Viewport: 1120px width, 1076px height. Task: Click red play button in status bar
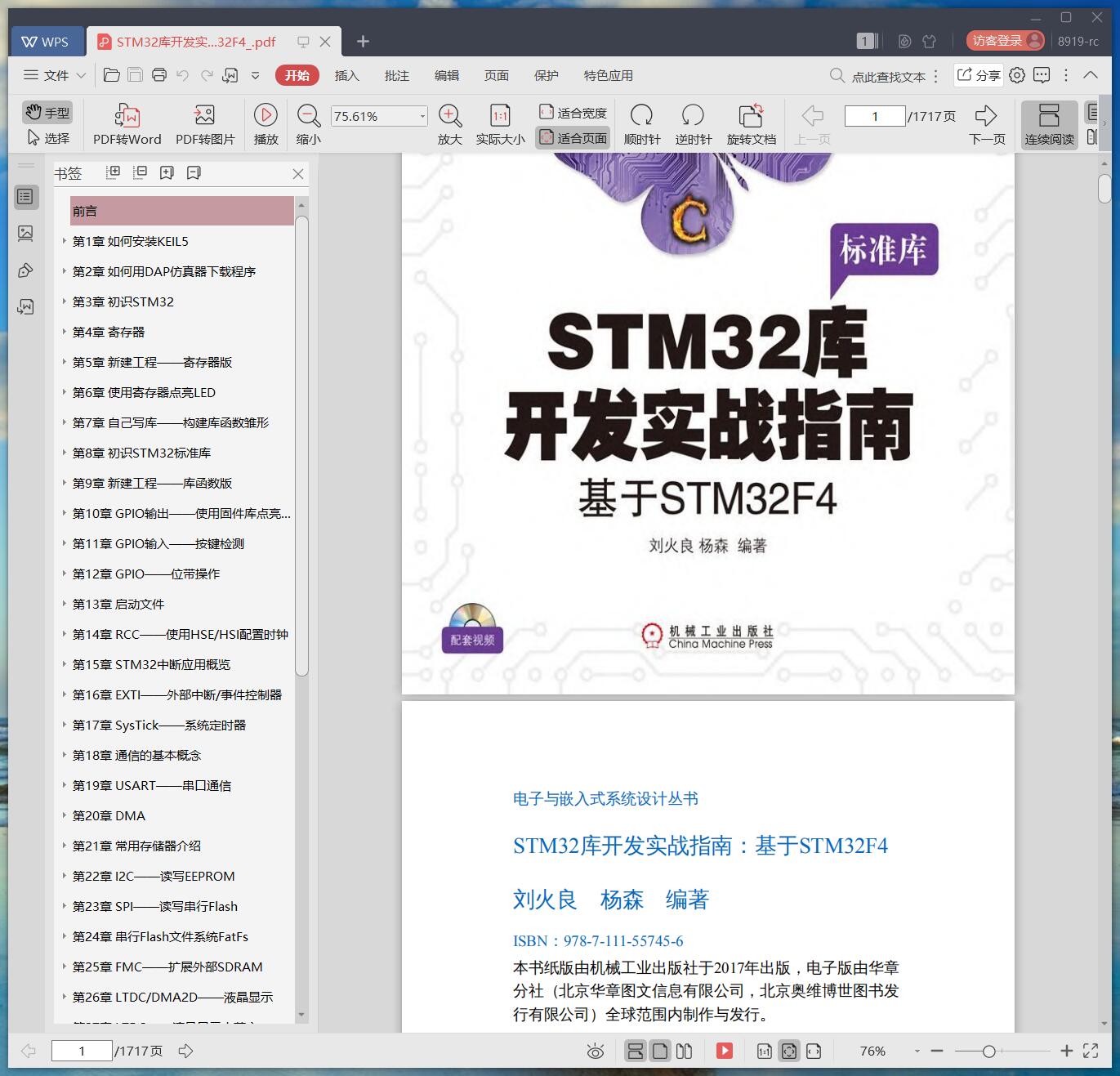coord(725,1051)
